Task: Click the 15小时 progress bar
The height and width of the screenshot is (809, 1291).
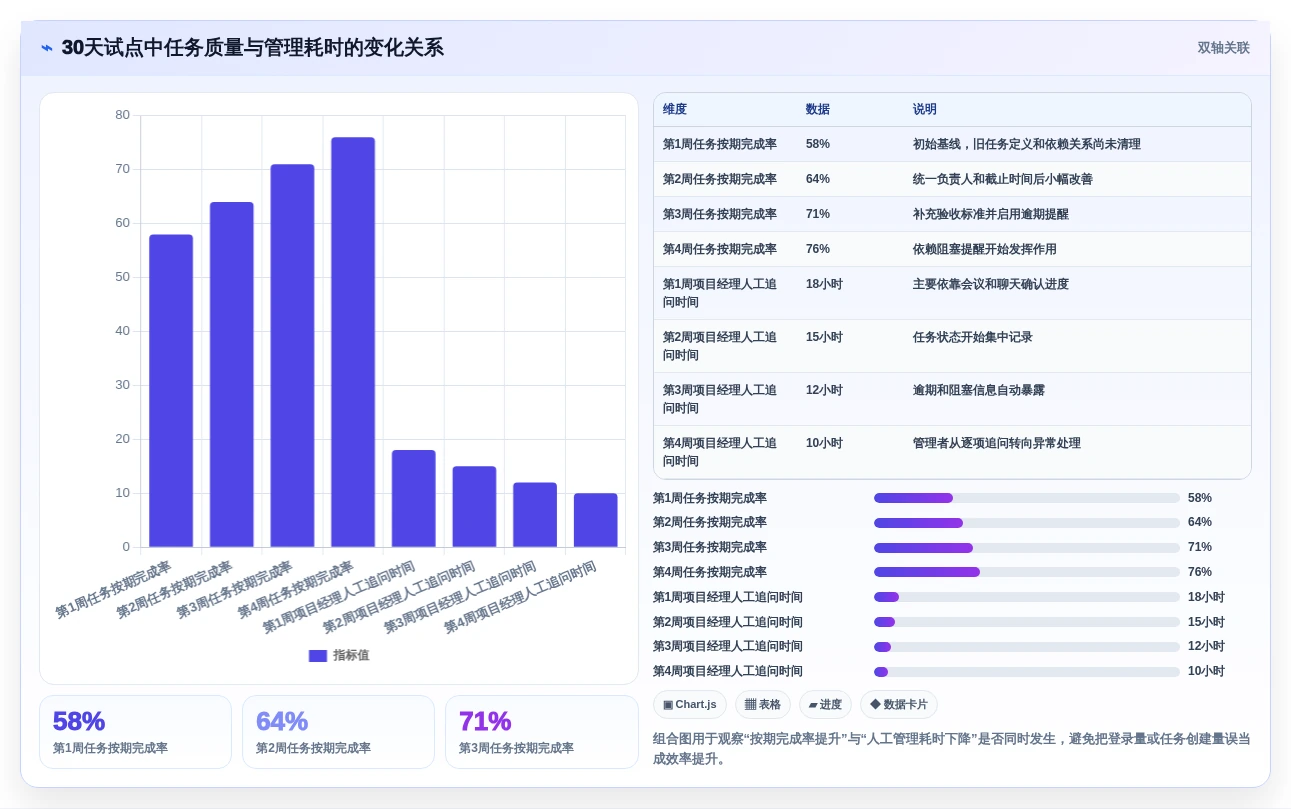Action: (x=1027, y=622)
